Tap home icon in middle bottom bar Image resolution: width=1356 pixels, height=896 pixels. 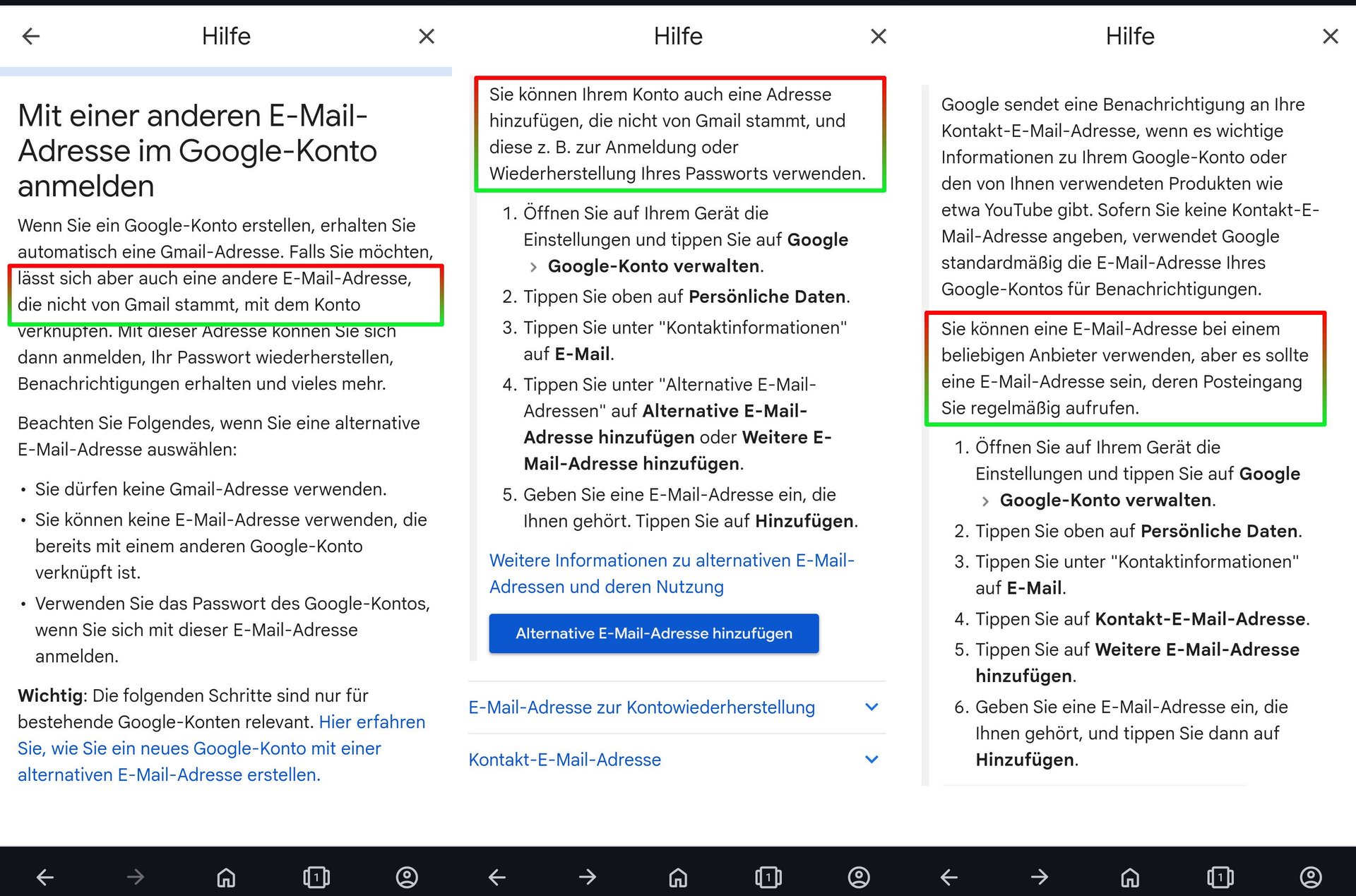coord(678,877)
